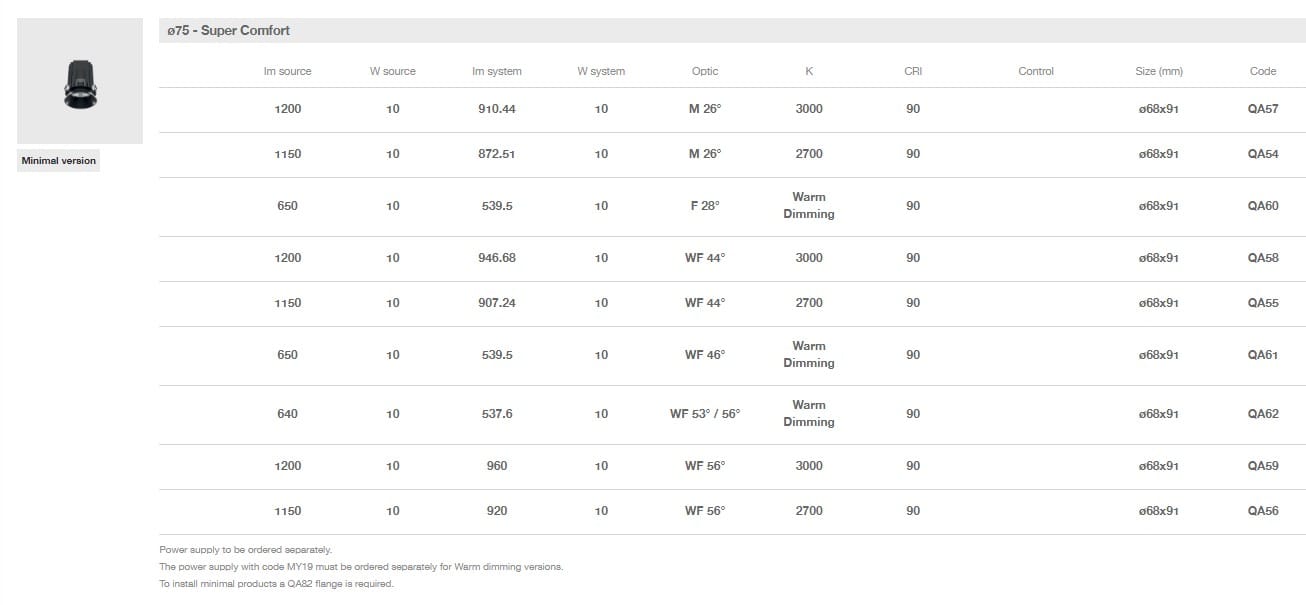This screenshot has height=605, width=1306.
Task: Click product code QA62
Action: 1263,414
